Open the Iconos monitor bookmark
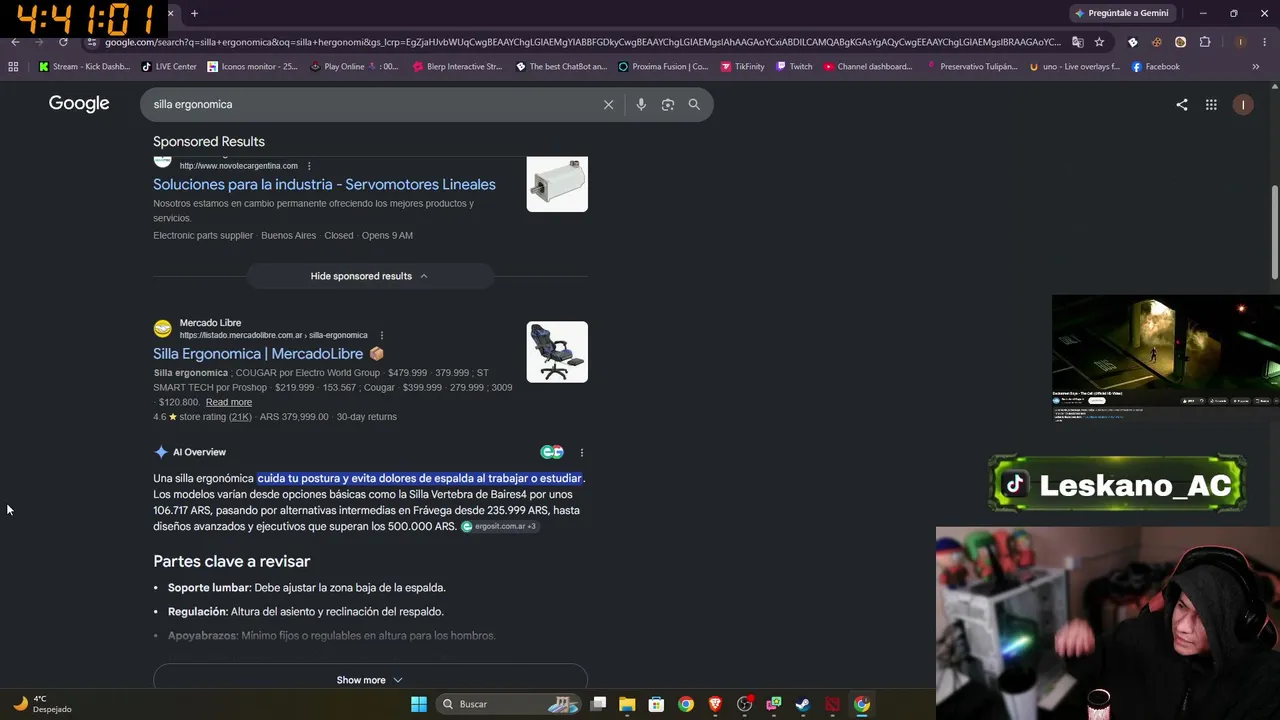Viewport: 1280px width, 720px height. [x=252, y=67]
